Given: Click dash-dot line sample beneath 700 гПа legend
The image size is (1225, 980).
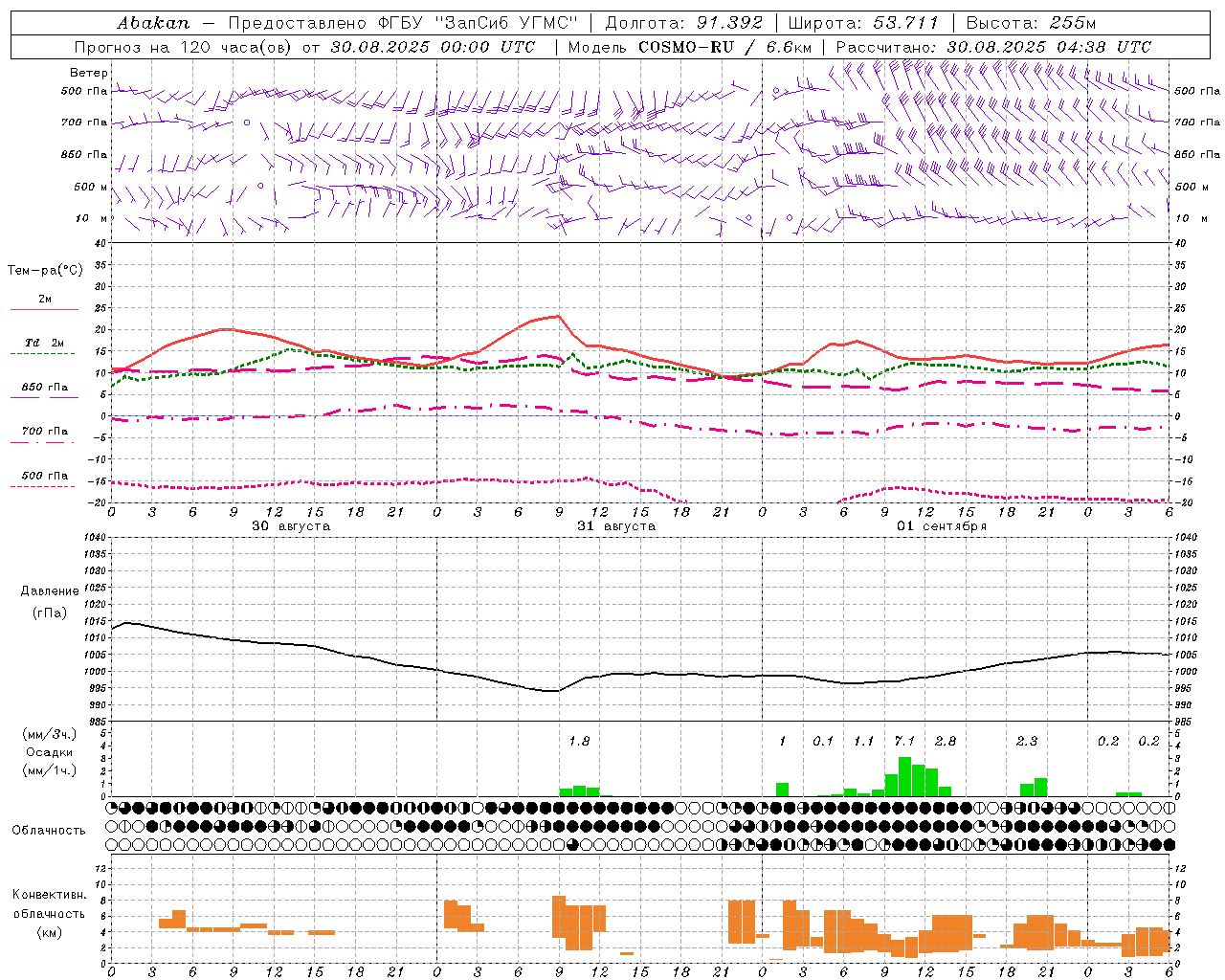Looking at the screenshot, I should (43, 443).
